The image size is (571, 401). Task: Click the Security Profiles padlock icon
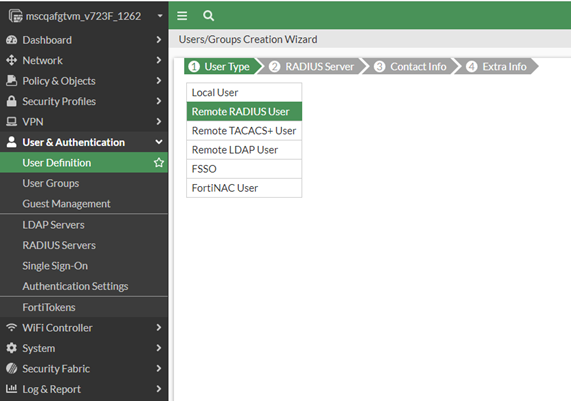(x=12, y=101)
